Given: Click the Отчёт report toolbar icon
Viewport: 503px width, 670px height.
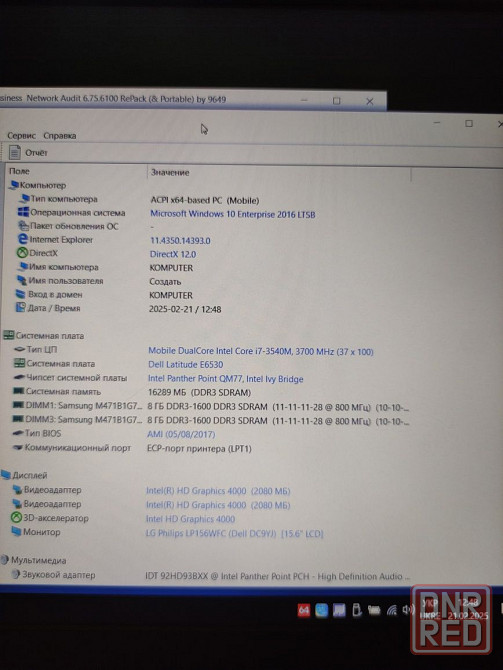Looking at the screenshot, I should tap(15, 152).
